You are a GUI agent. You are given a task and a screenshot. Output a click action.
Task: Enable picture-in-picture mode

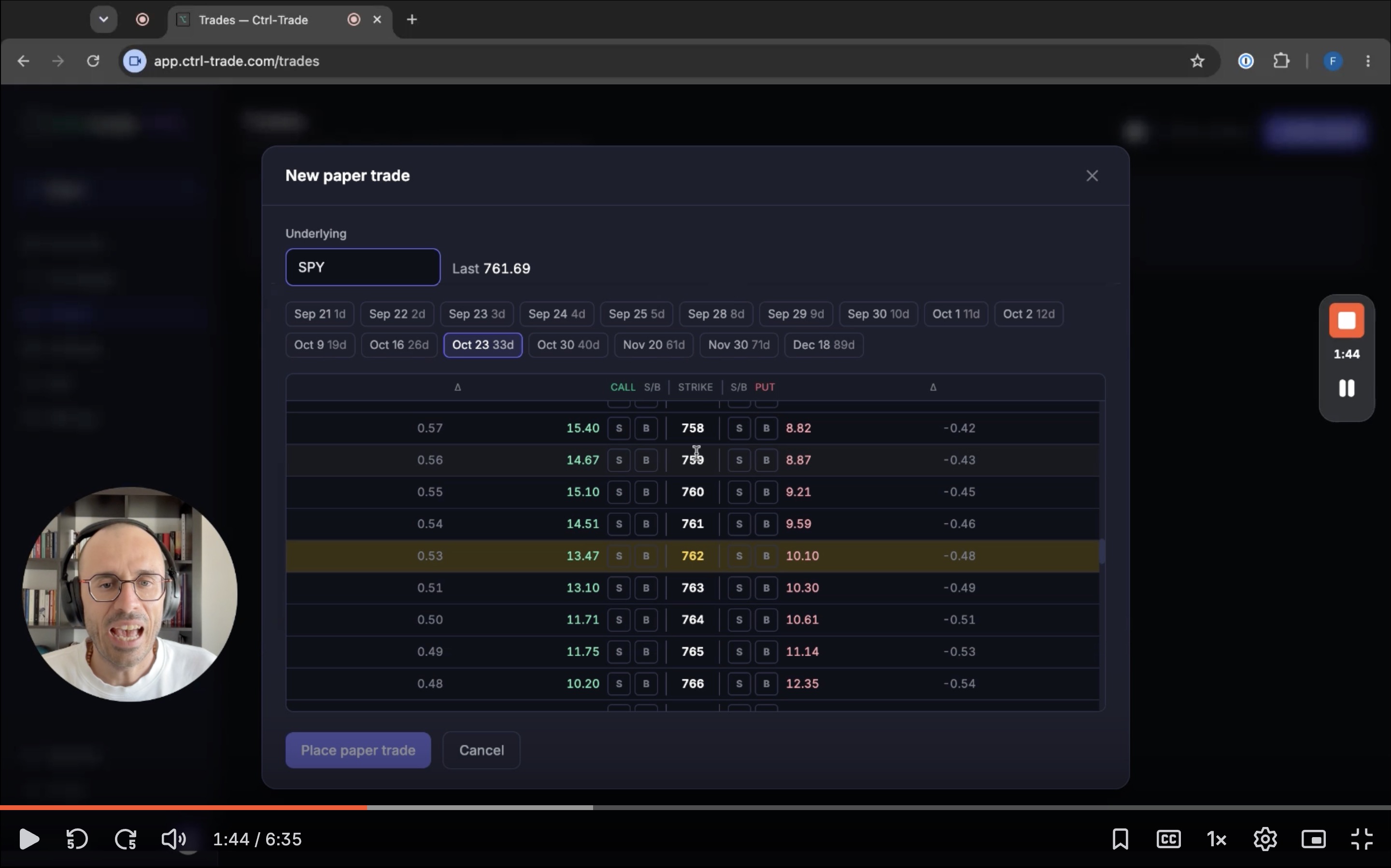[1313, 839]
